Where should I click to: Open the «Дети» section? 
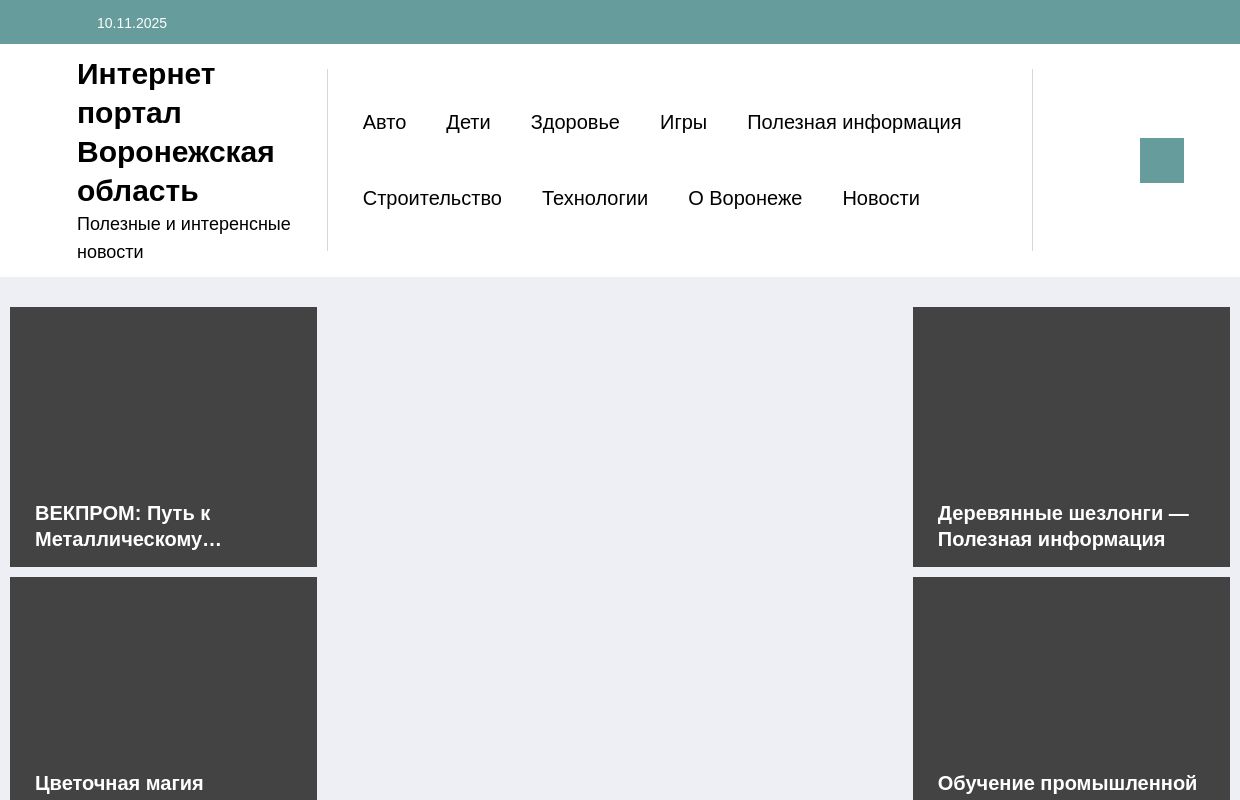(x=468, y=122)
